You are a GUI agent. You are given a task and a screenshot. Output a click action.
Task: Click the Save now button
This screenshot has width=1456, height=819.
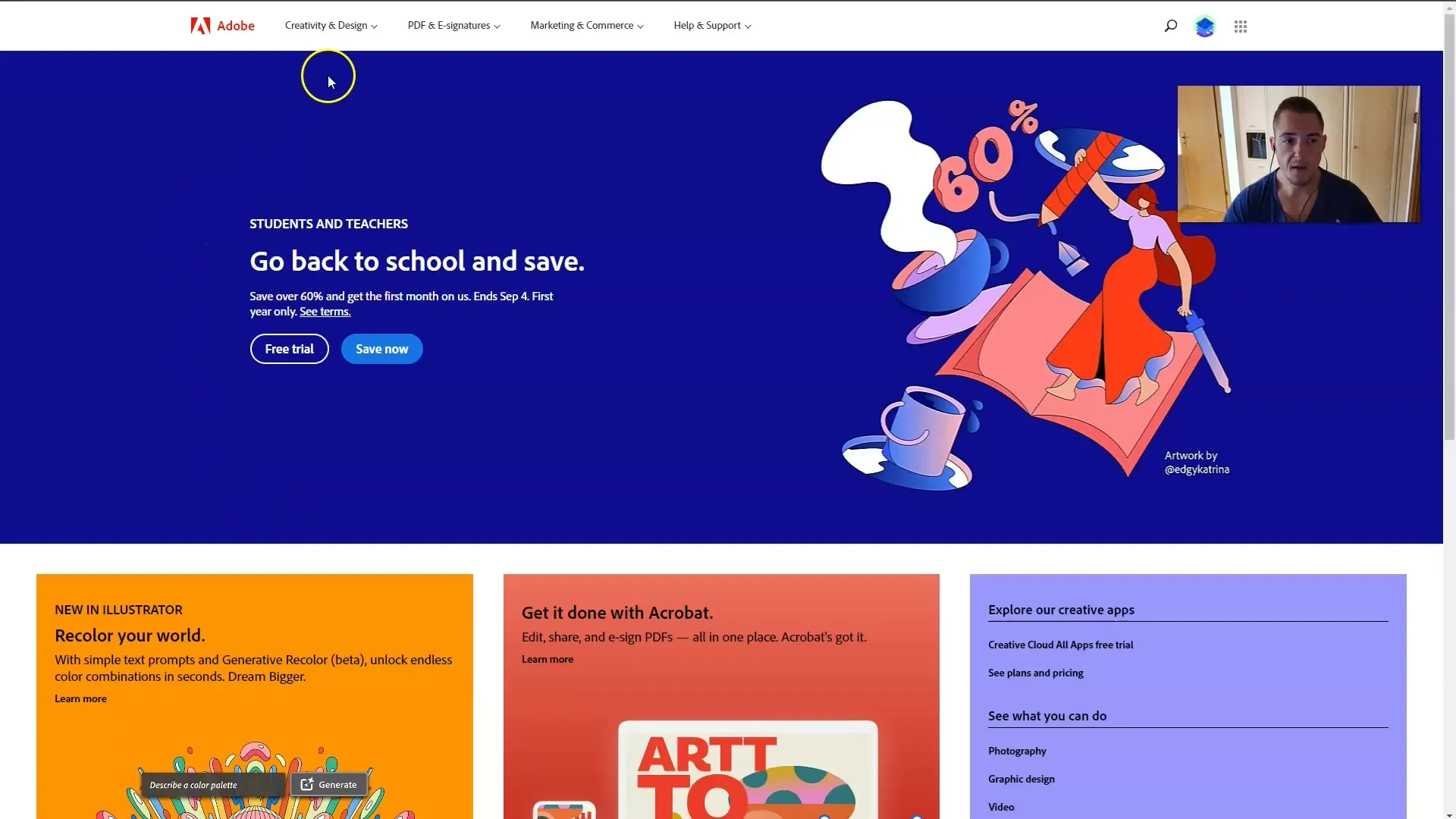[381, 348]
